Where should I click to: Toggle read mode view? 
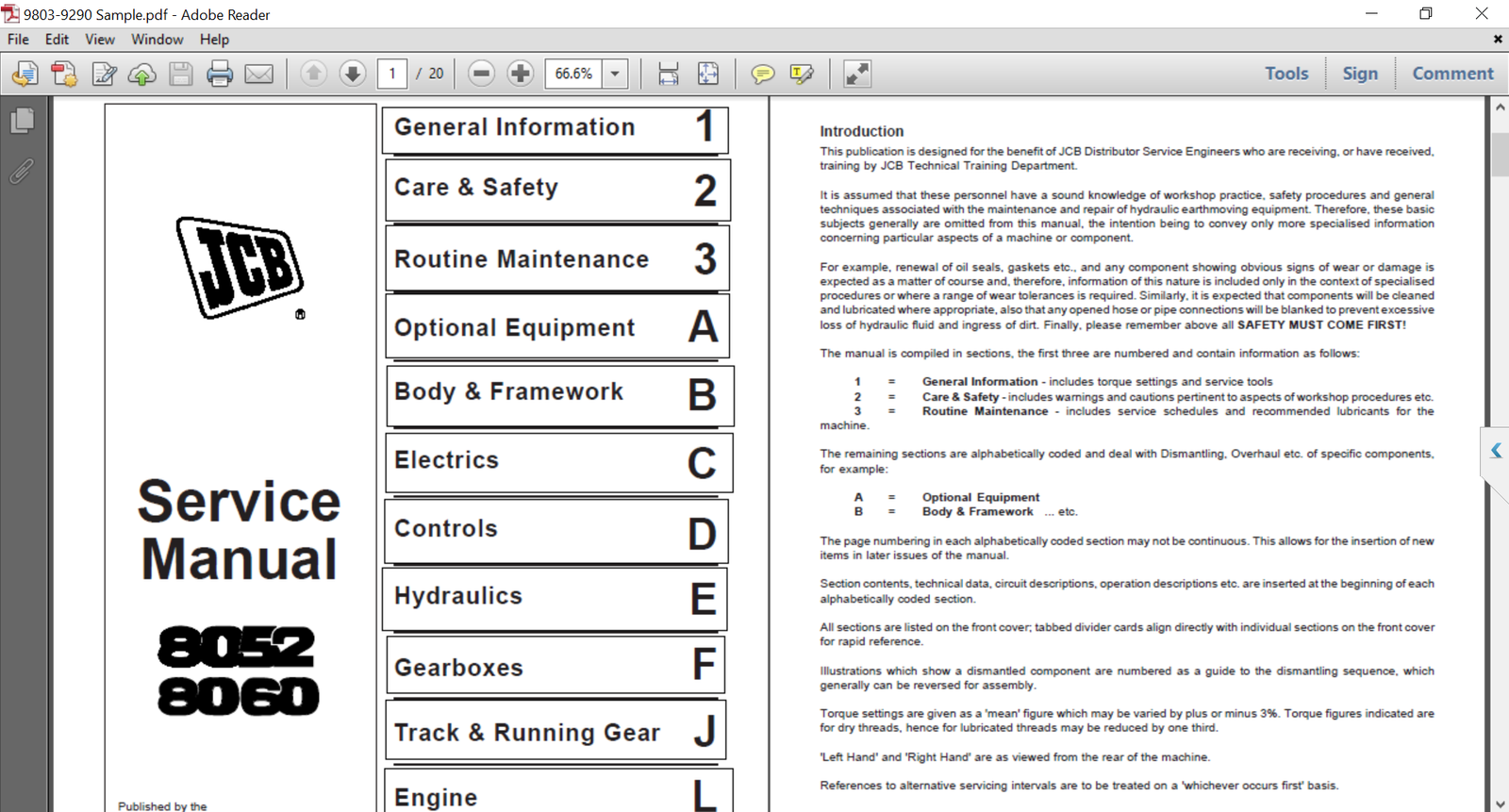857,74
